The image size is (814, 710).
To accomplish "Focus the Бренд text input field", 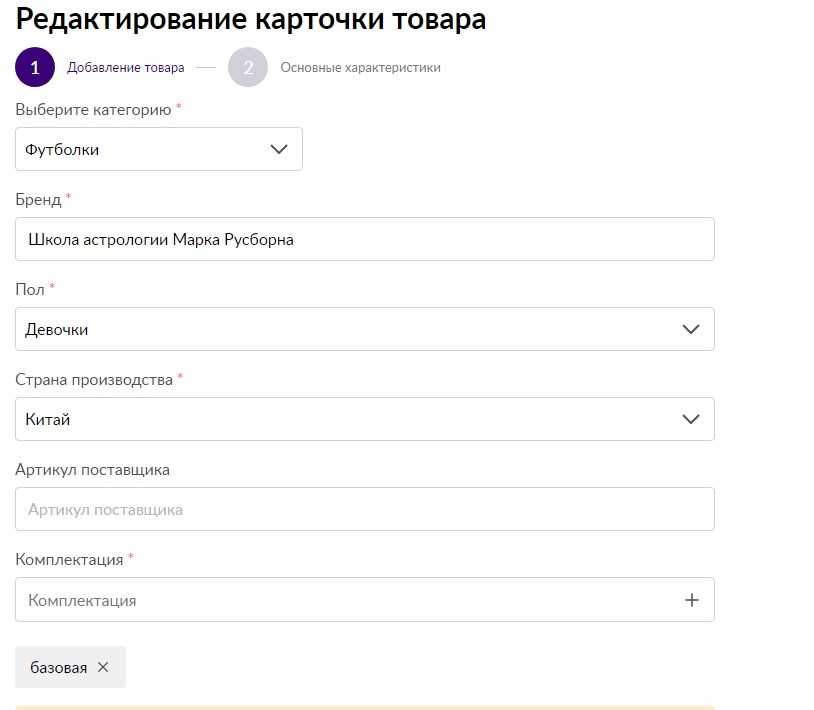I will pyautogui.click(x=364, y=239).
